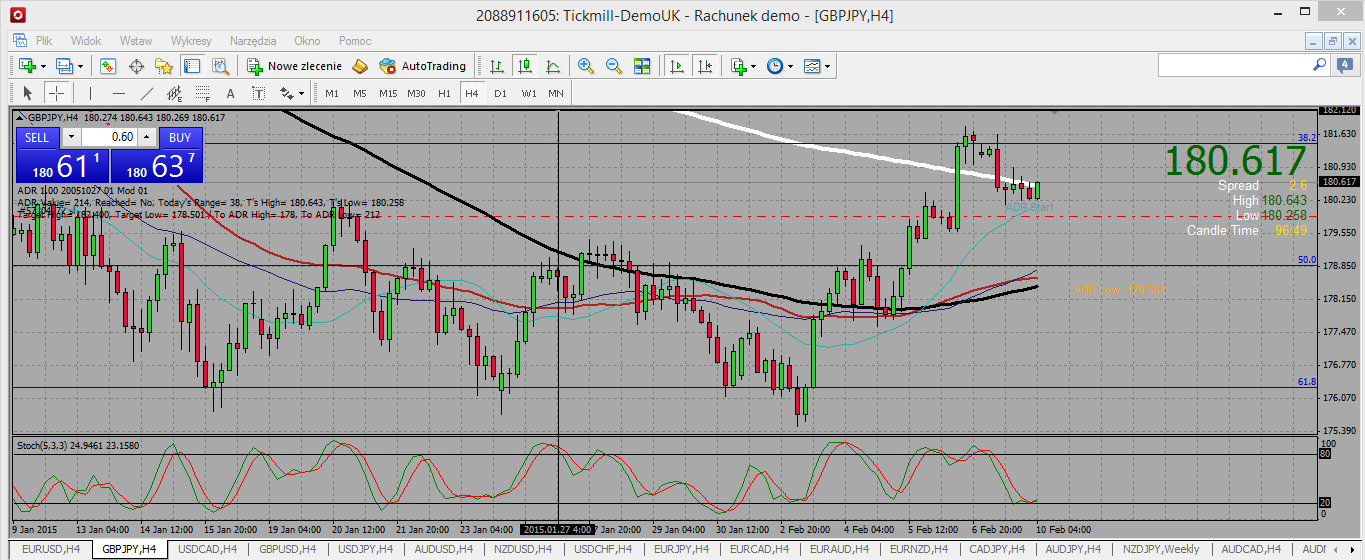
Task: Switch to the M15 timeframe
Action: point(388,93)
